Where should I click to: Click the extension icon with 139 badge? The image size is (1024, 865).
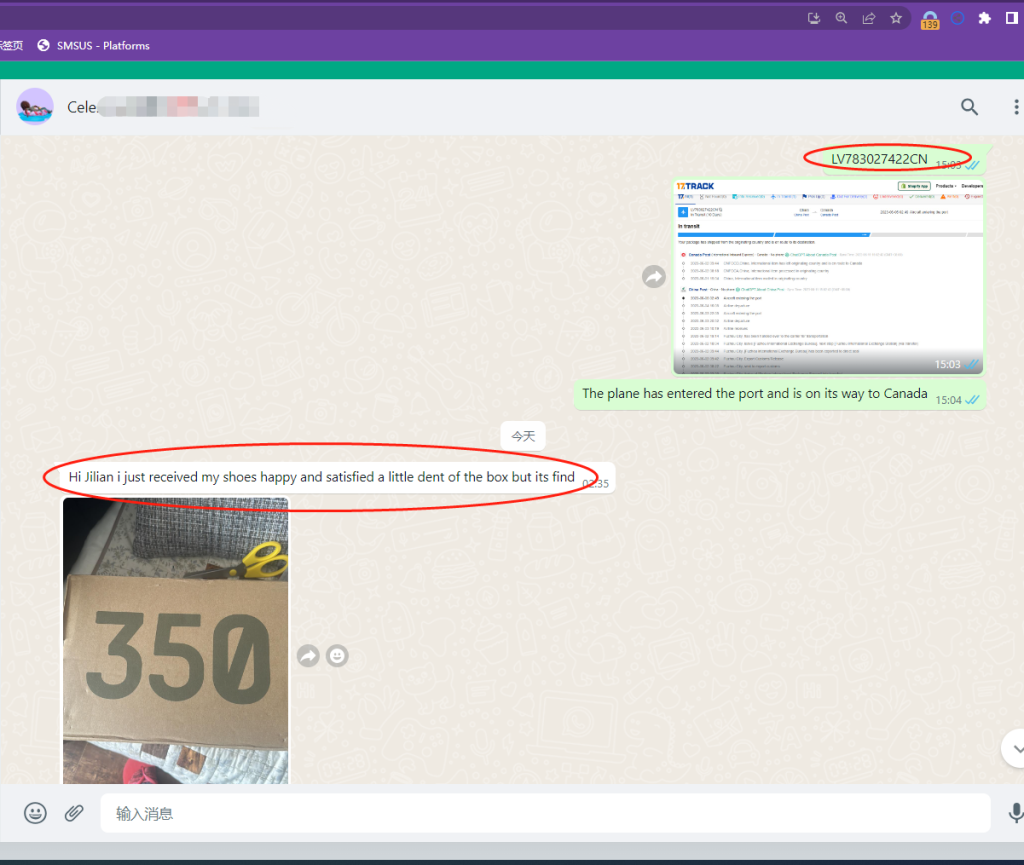930,19
